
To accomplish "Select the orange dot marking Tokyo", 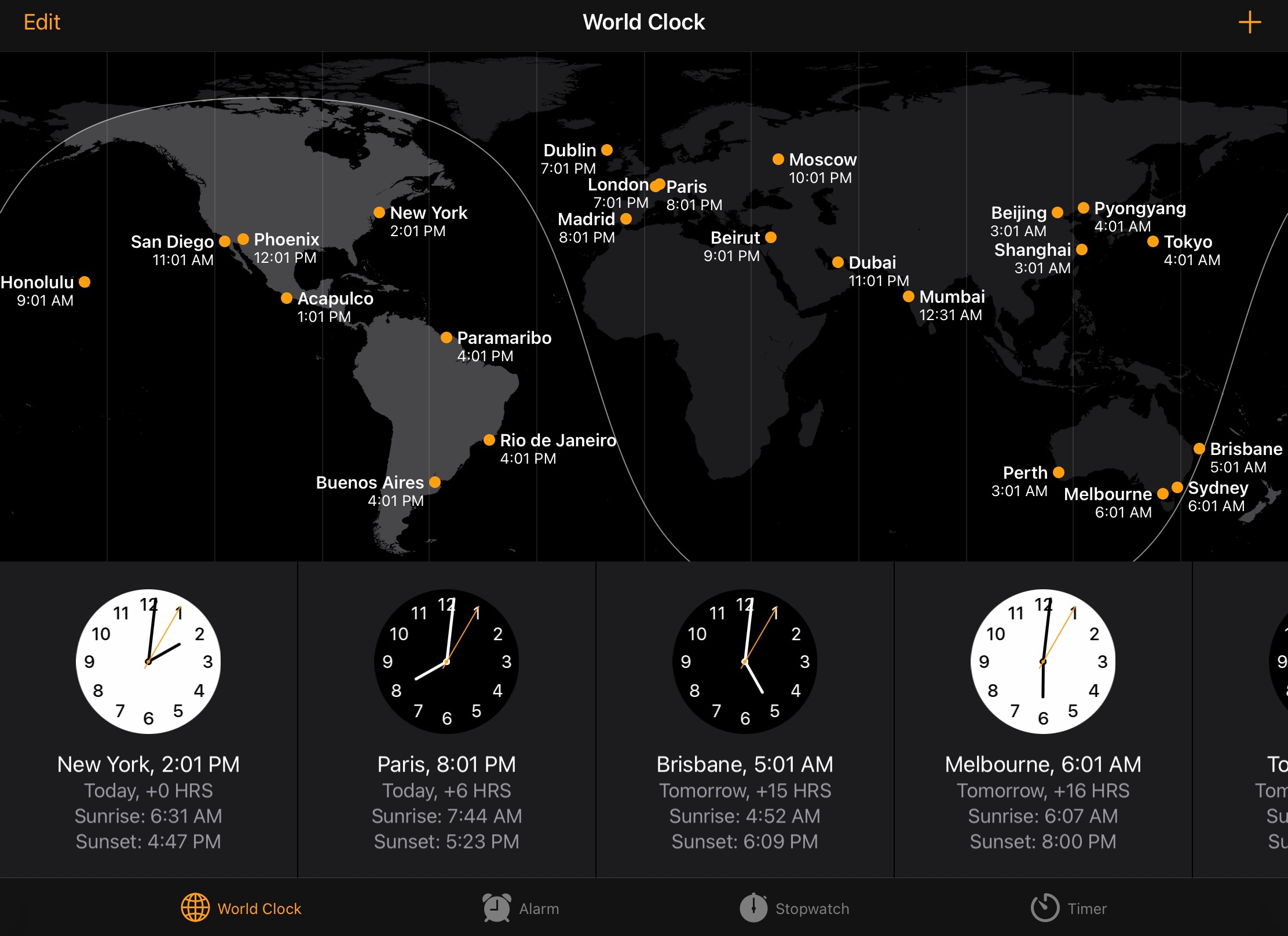I will click(1154, 242).
